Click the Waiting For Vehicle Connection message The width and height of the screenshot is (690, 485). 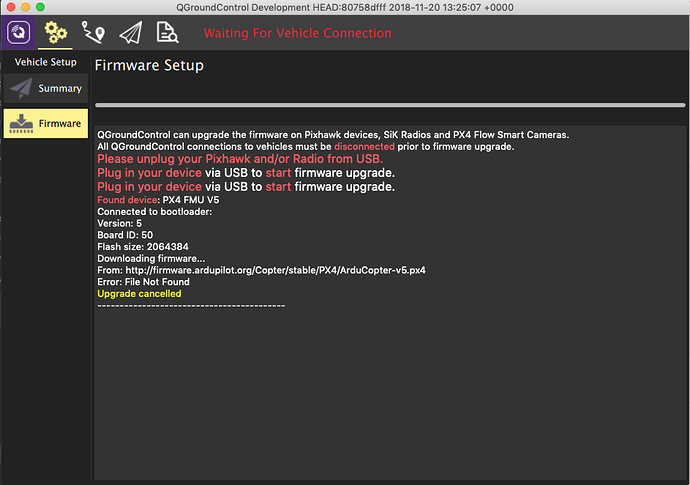click(x=297, y=33)
